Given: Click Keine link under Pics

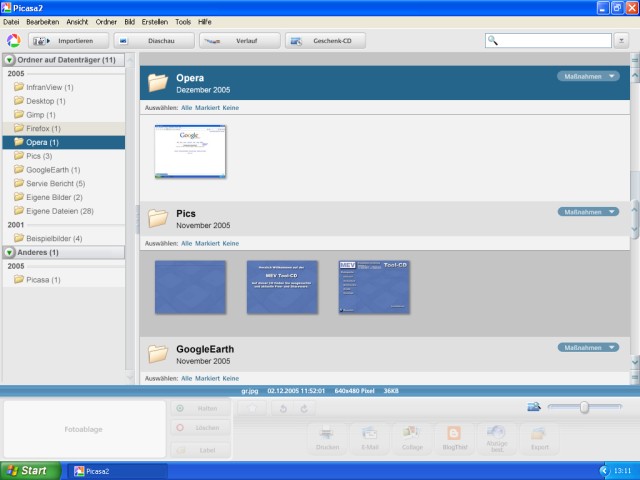Looking at the screenshot, I should pos(231,243).
